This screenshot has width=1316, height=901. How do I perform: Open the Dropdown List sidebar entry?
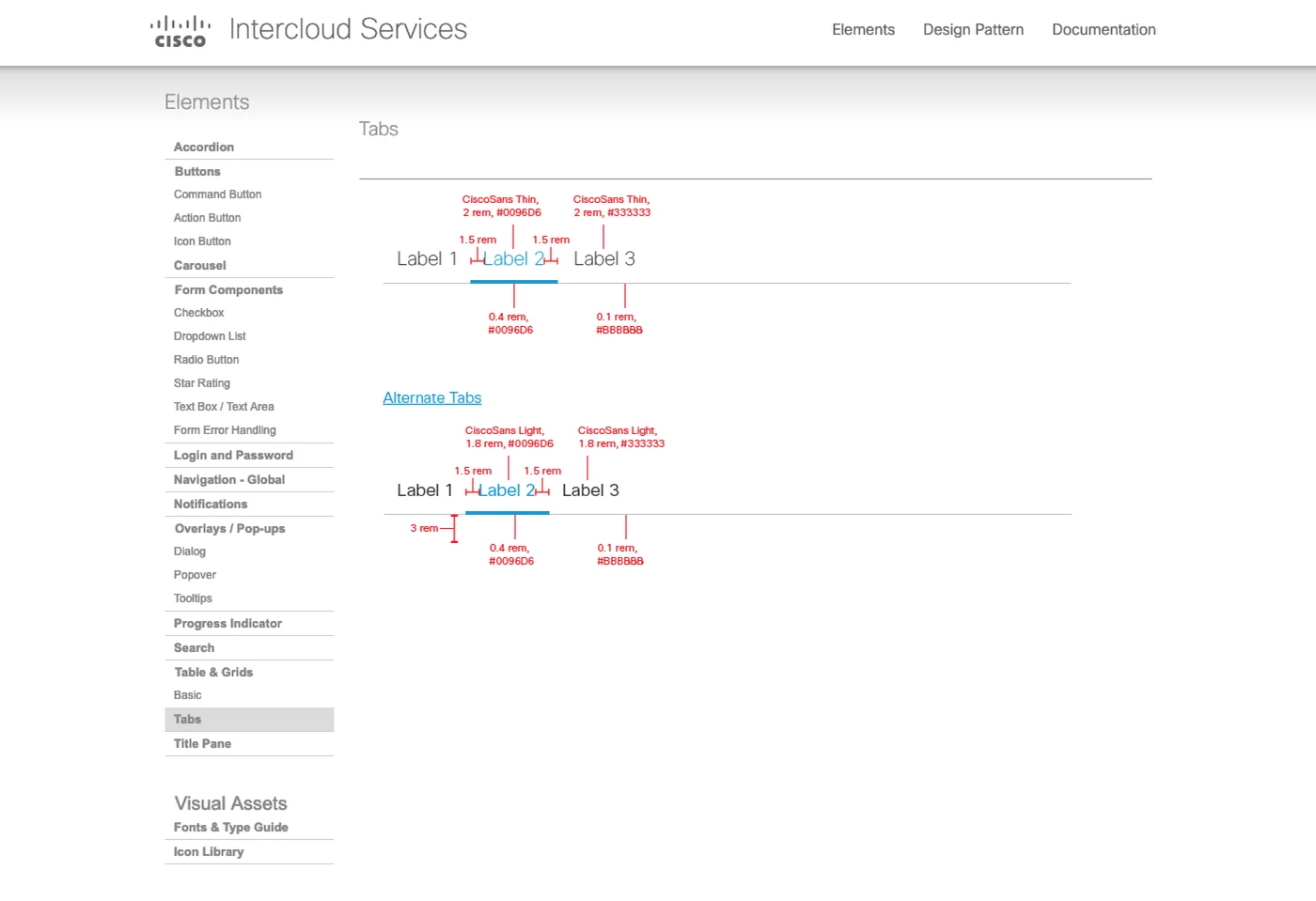pos(210,336)
